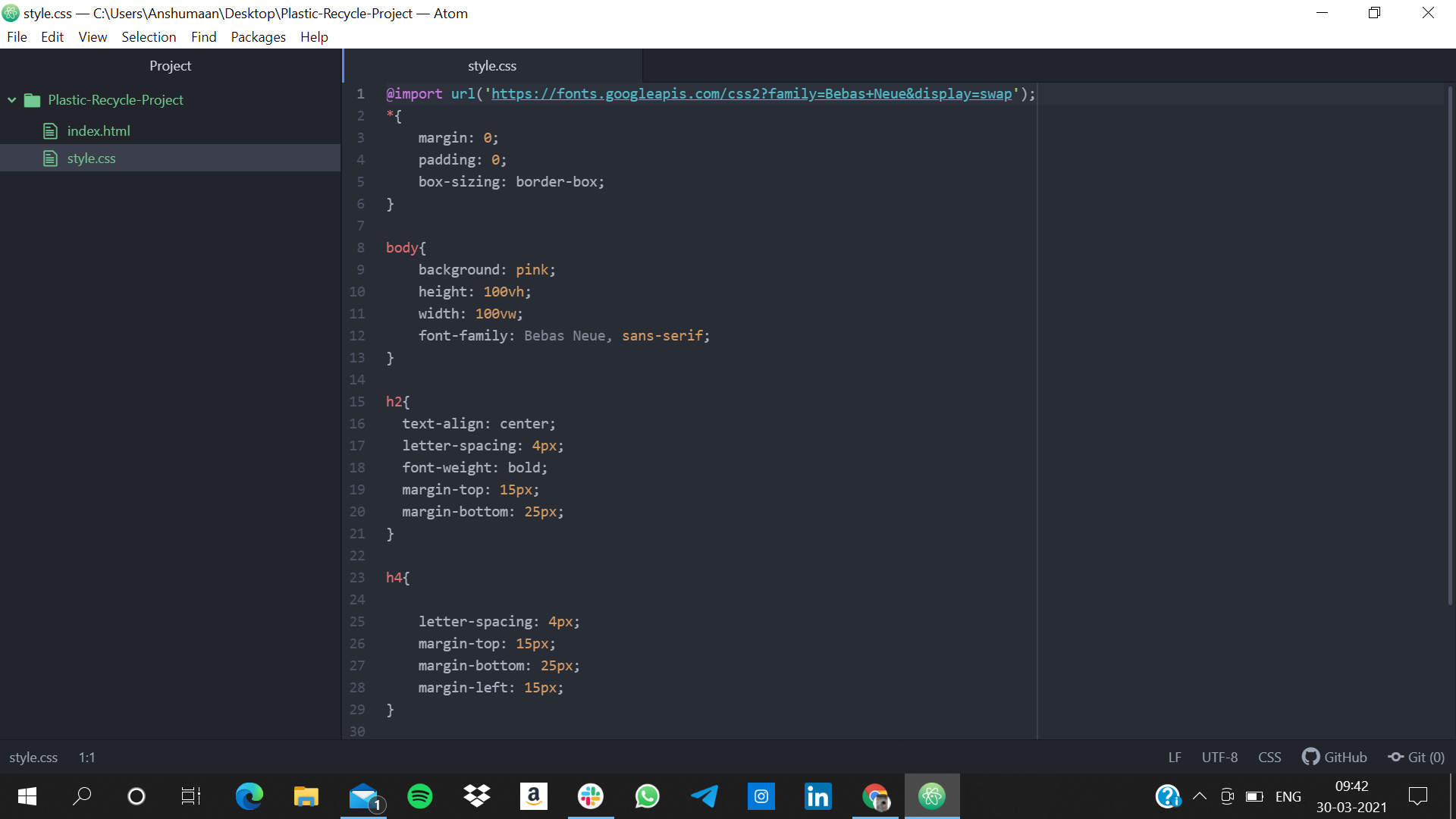The height and width of the screenshot is (819, 1456).
Task: Click the 1:1 cursor position indicator
Action: [x=86, y=757]
